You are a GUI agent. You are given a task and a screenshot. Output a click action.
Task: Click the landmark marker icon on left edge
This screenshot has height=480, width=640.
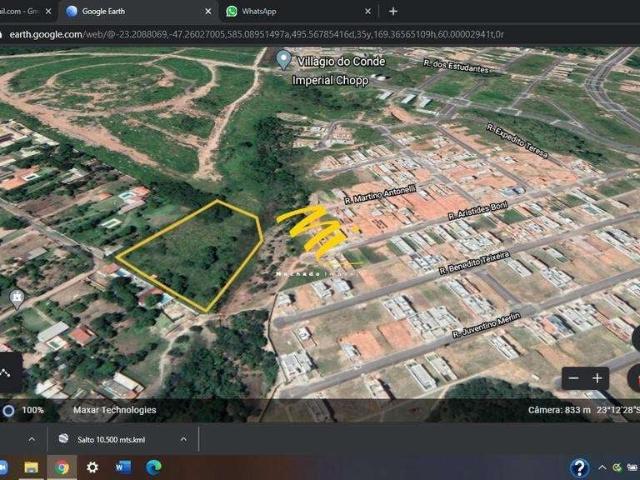click(16, 297)
